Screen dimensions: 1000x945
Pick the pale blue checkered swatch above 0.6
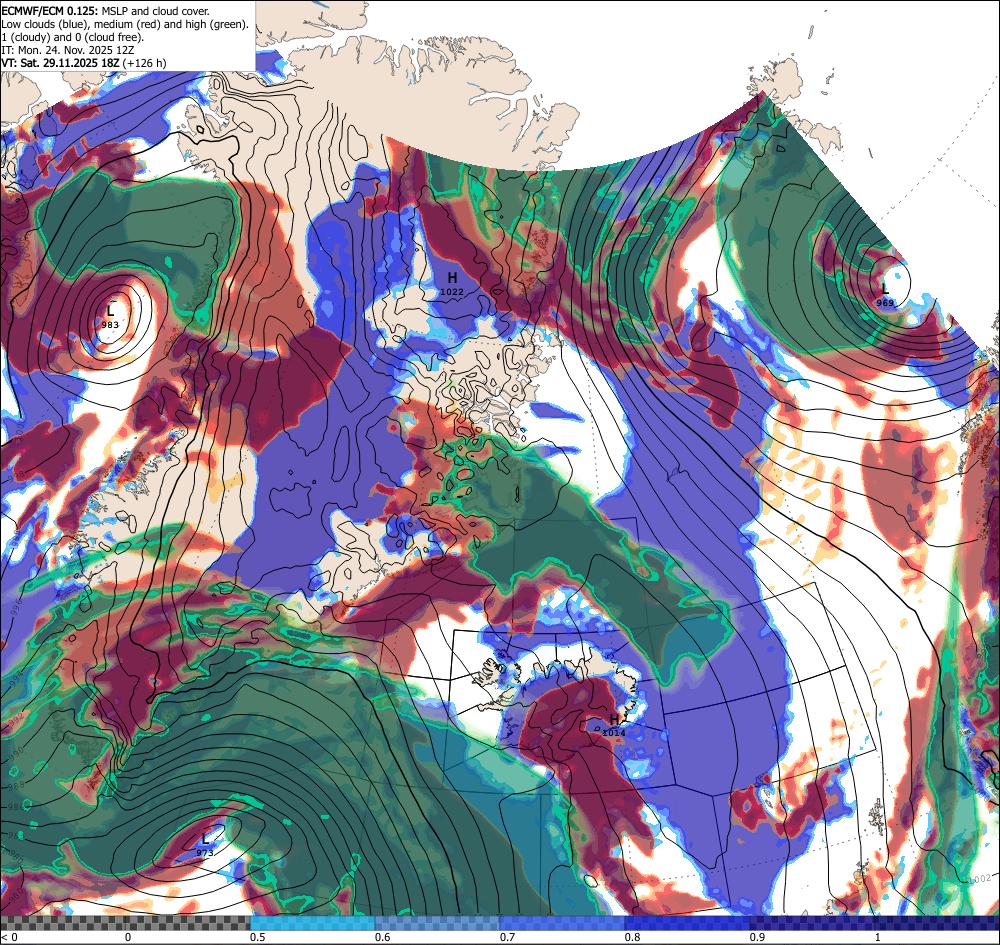(x=438, y=923)
